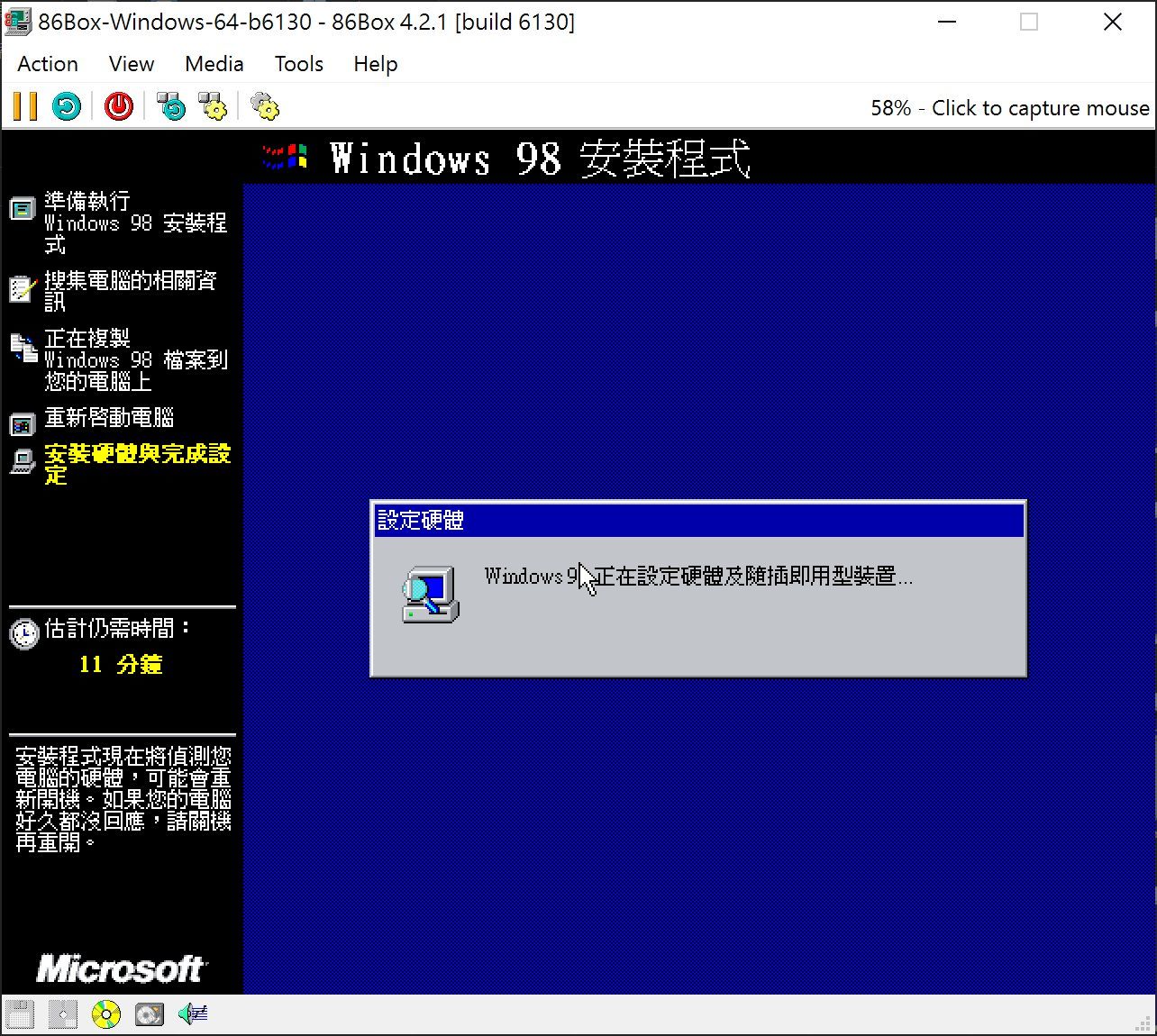Click the computer magnifier icon in dialog
The width and height of the screenshot is (1157, 1036).
point(430,595)
